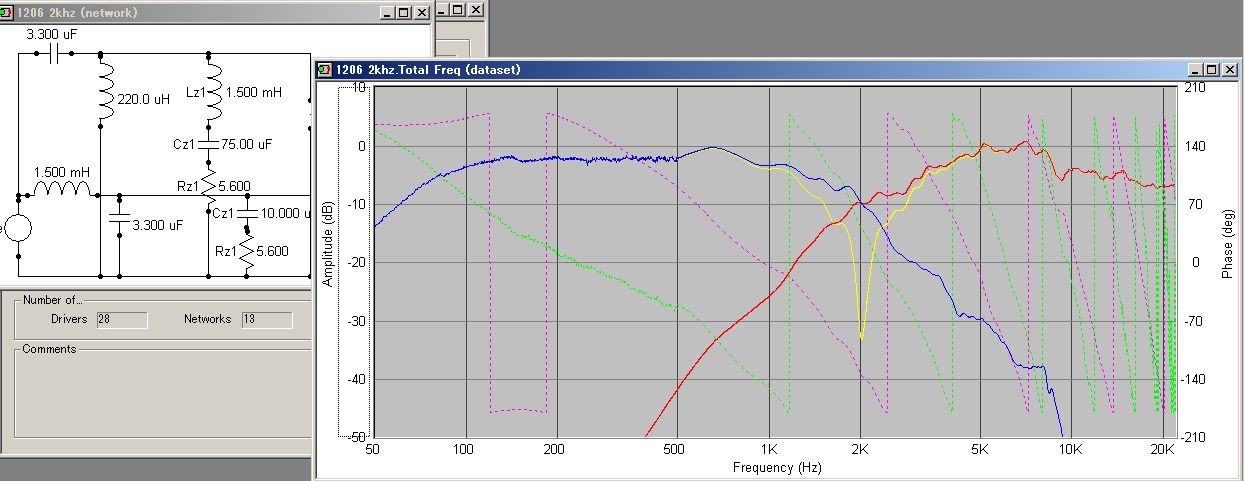
Task: Click the 75.00 uF value label
Action: coord(248,145)
